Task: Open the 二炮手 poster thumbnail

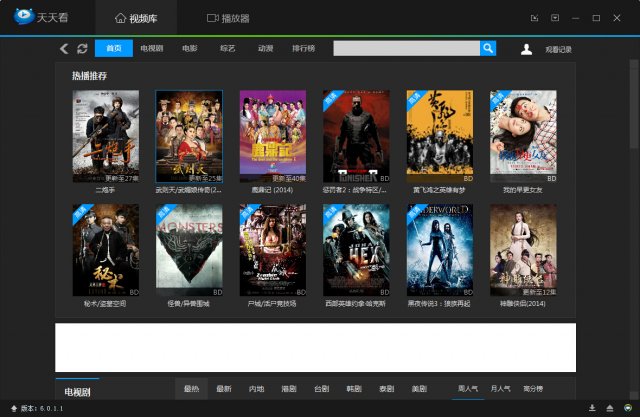Action: [106, 136]
